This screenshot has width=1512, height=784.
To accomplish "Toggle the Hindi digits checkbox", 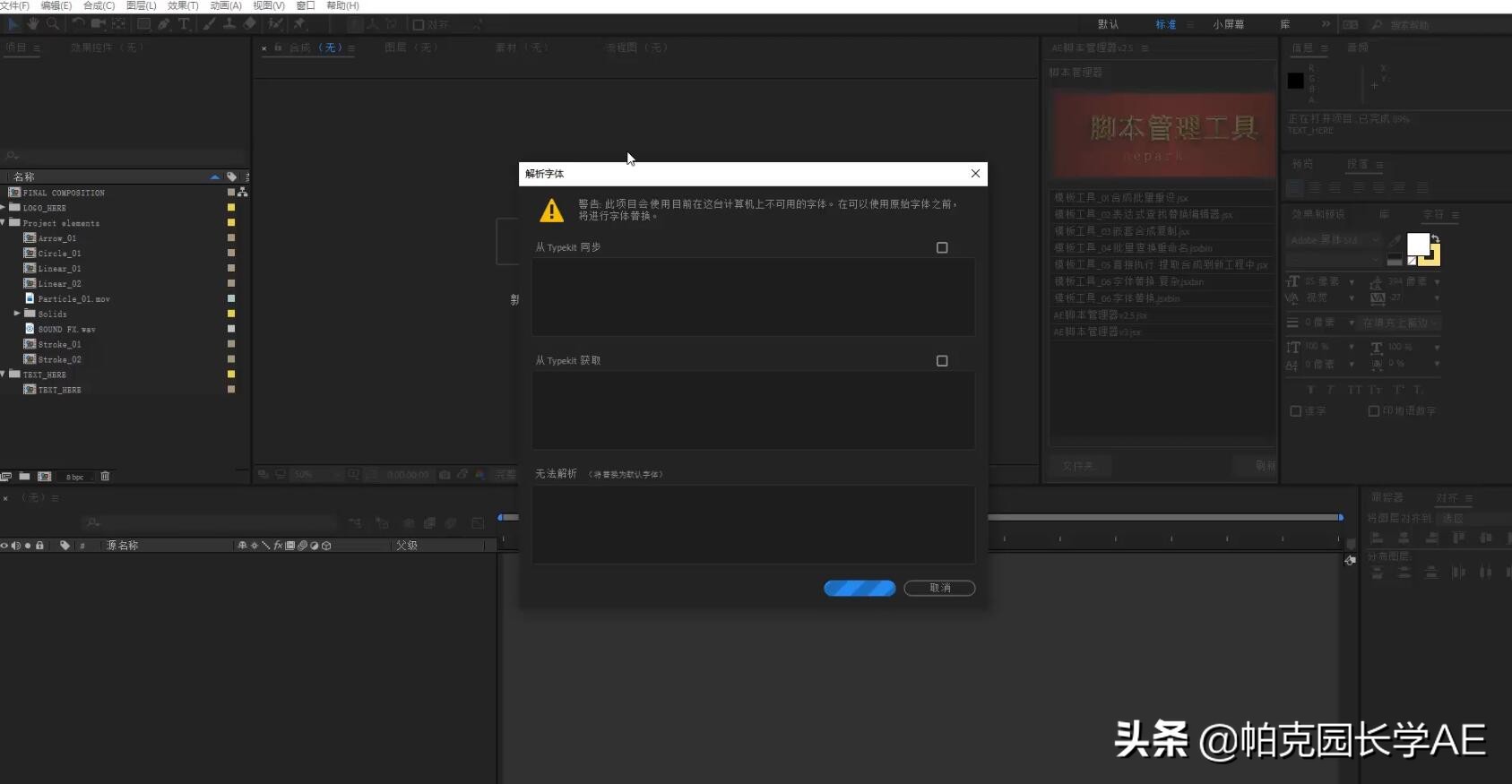I will (1374, 411).
